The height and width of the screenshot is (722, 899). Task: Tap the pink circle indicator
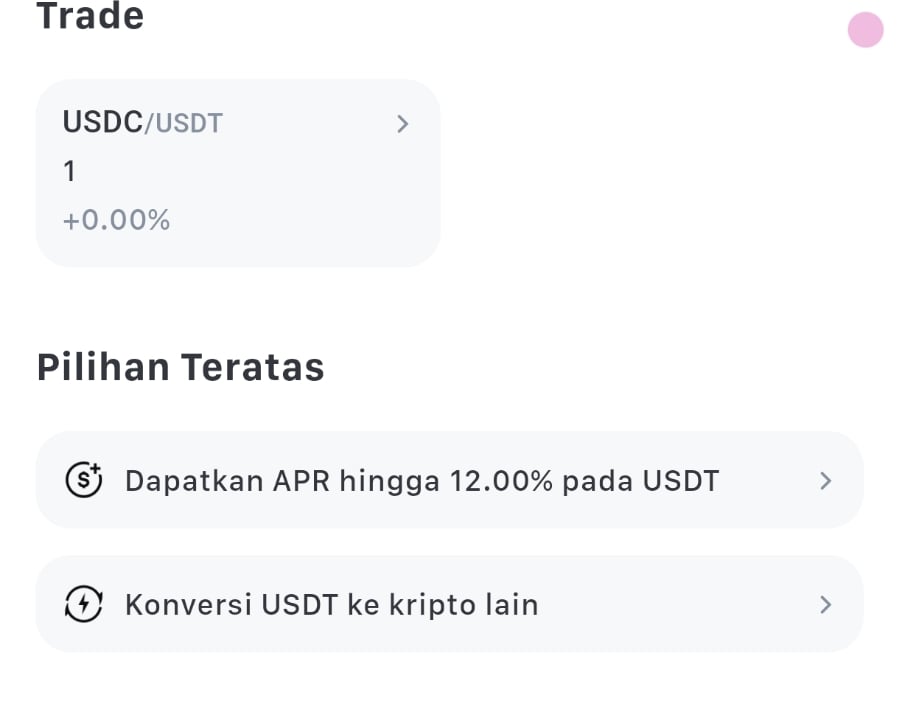pos(865,30)
